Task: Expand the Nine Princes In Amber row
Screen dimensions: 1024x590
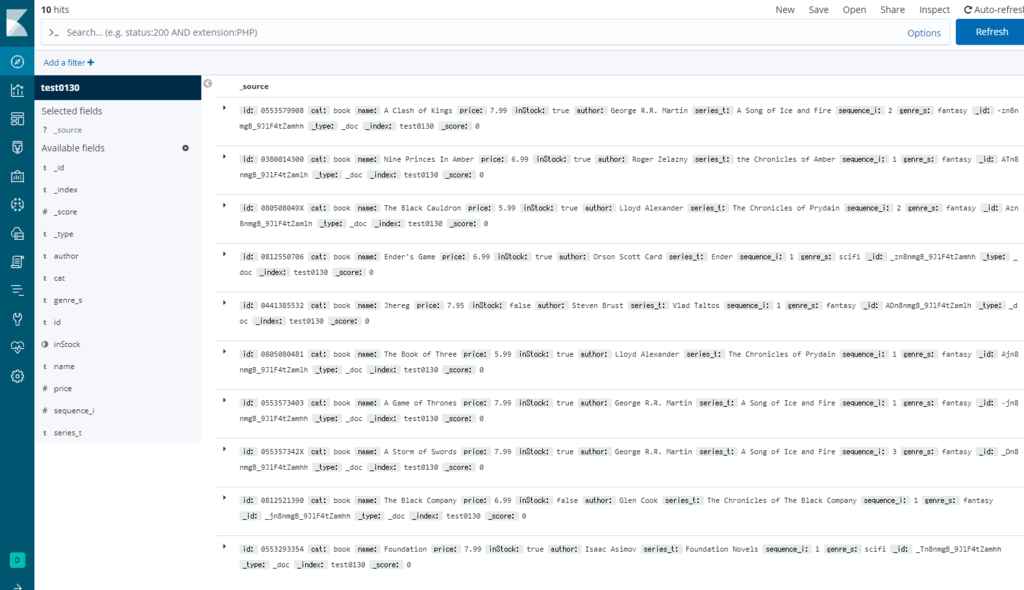Action: coord(224,157)
